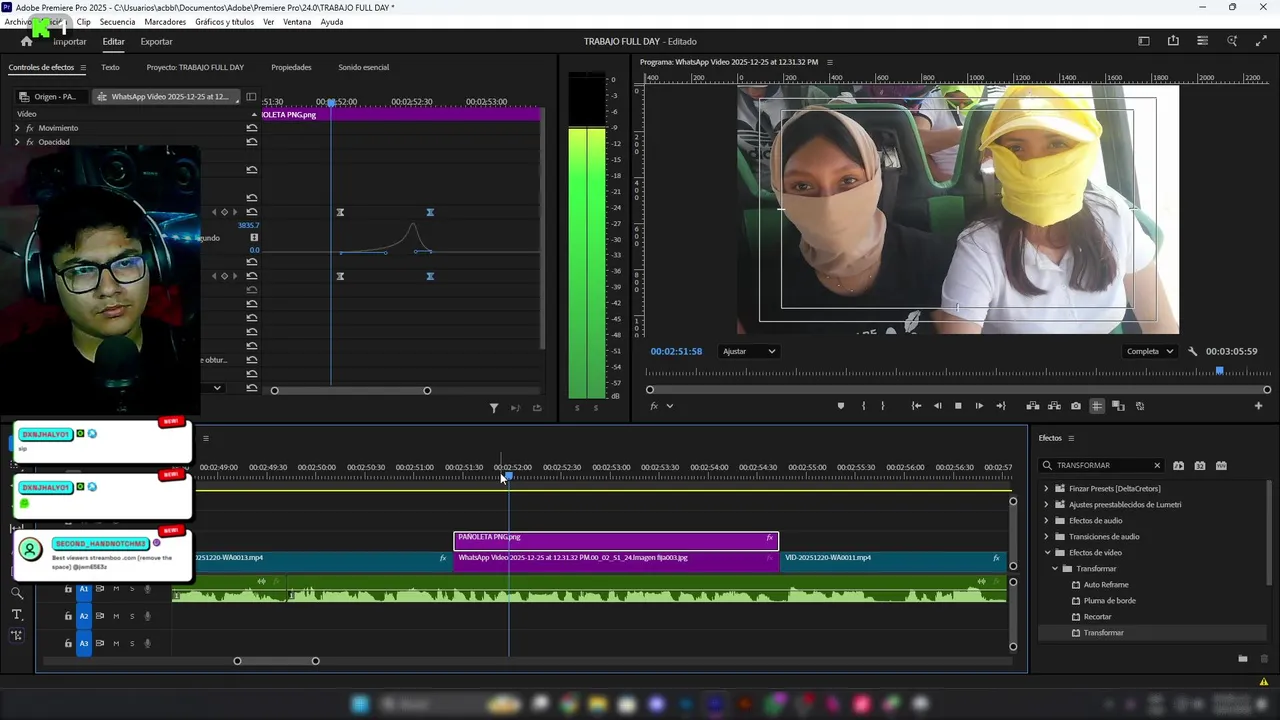
Task: Collapse the Transformar subfolder
Action: coord(1055,569)
